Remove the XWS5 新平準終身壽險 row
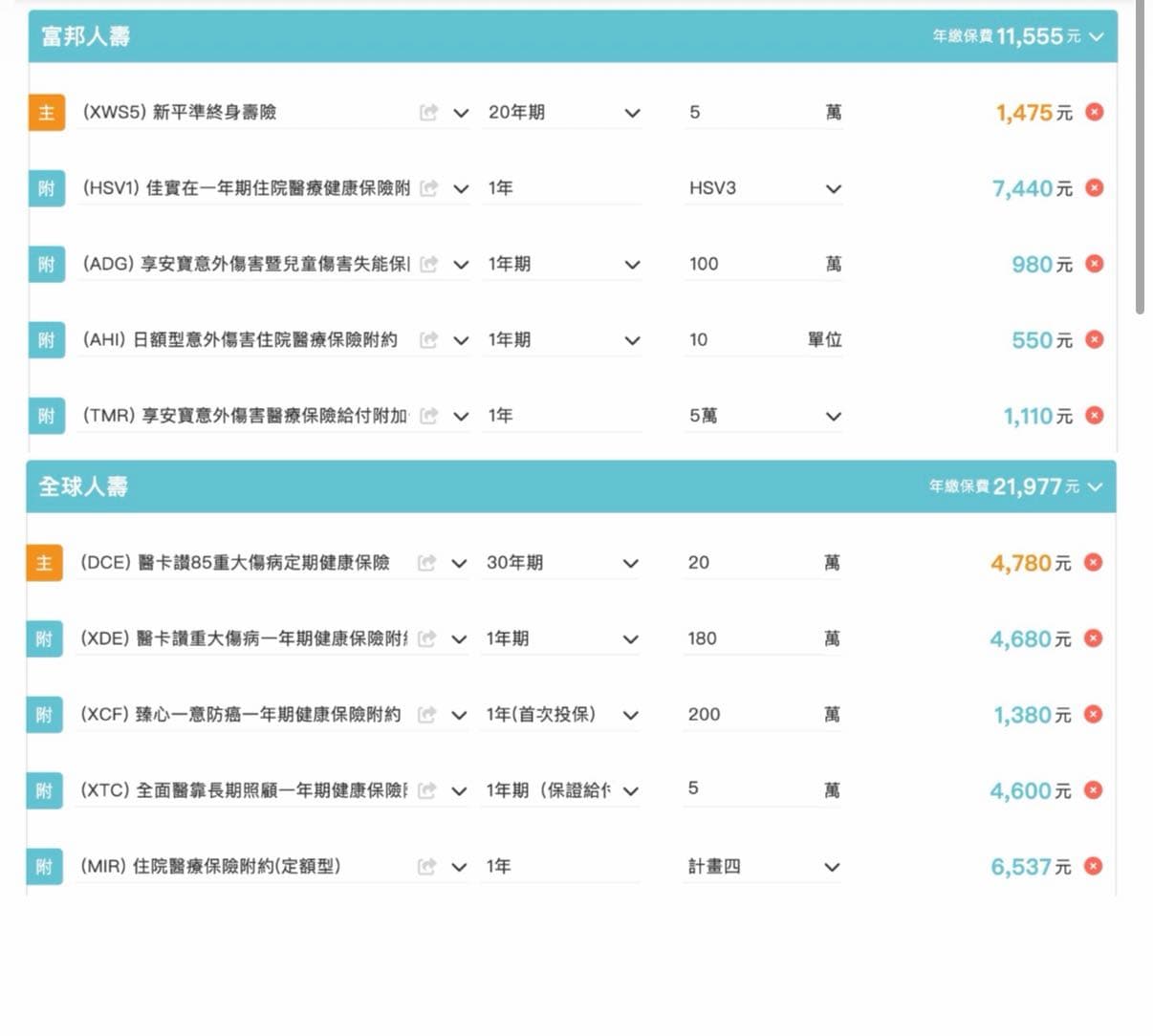Screen dimensions: 1153x1036 coord(1095,112)
